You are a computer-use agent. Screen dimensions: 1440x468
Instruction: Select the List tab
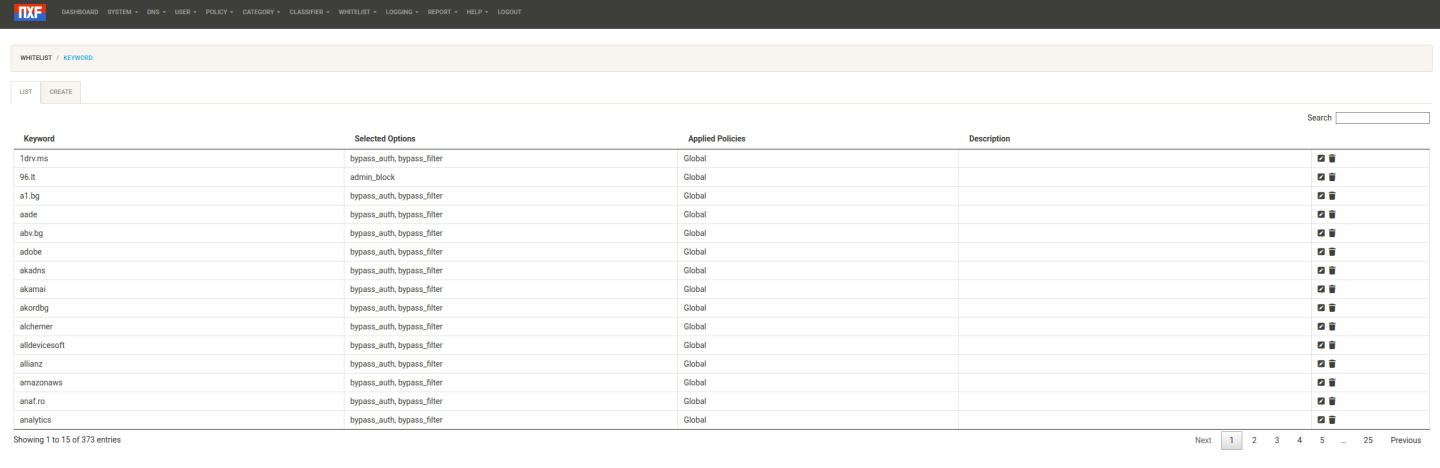(26, 92)
